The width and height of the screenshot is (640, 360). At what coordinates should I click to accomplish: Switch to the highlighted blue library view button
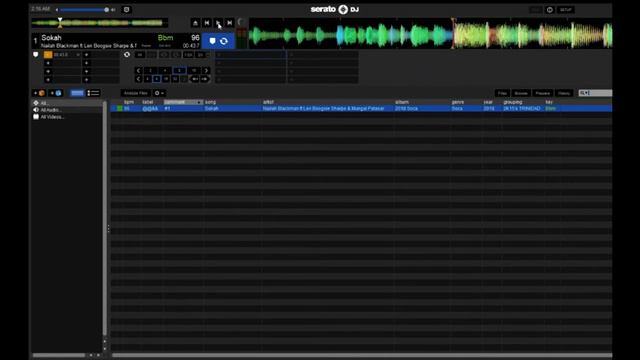77,93
